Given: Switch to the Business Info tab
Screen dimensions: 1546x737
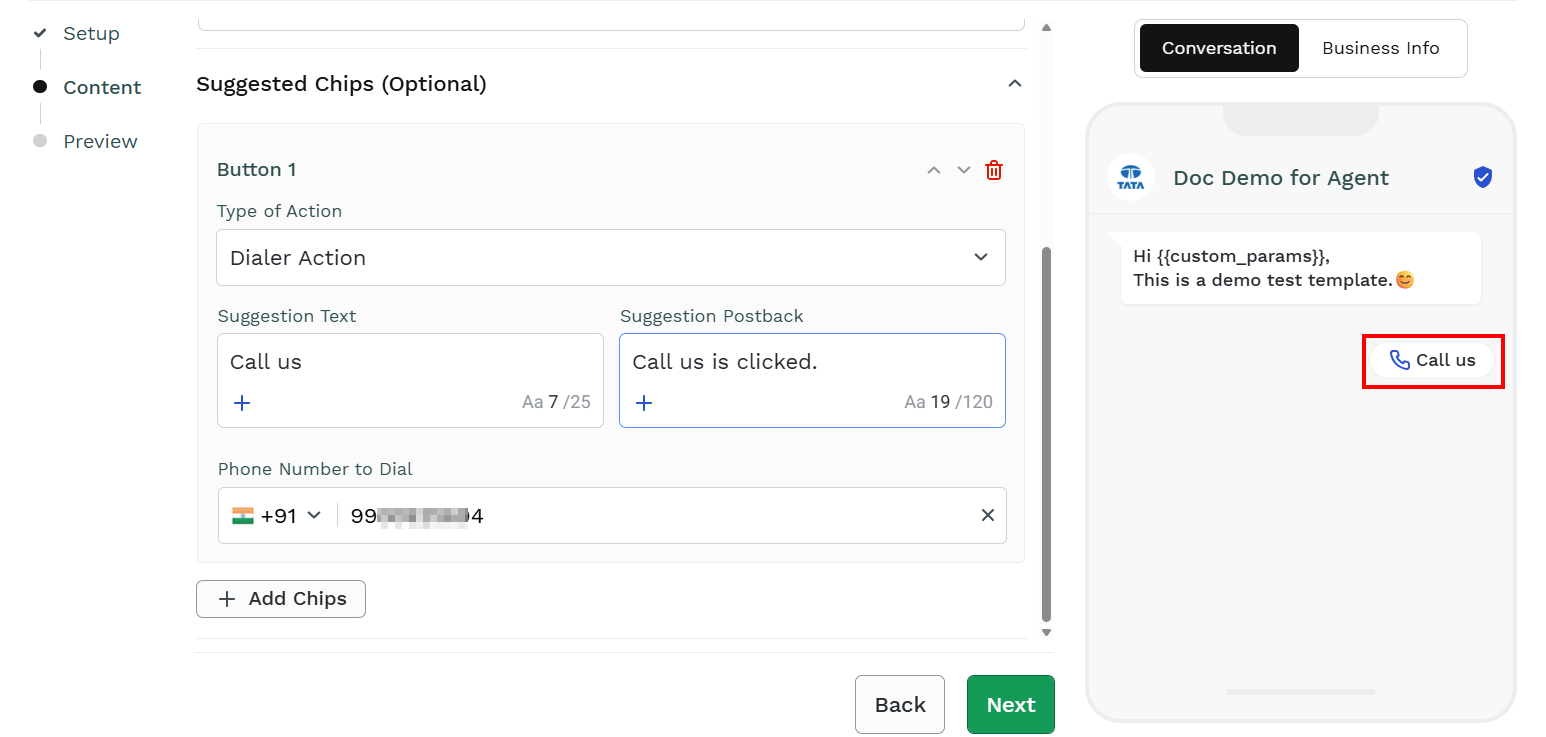Looking at the screenshot, I should pyautogui.click(x=1380, y=48).
